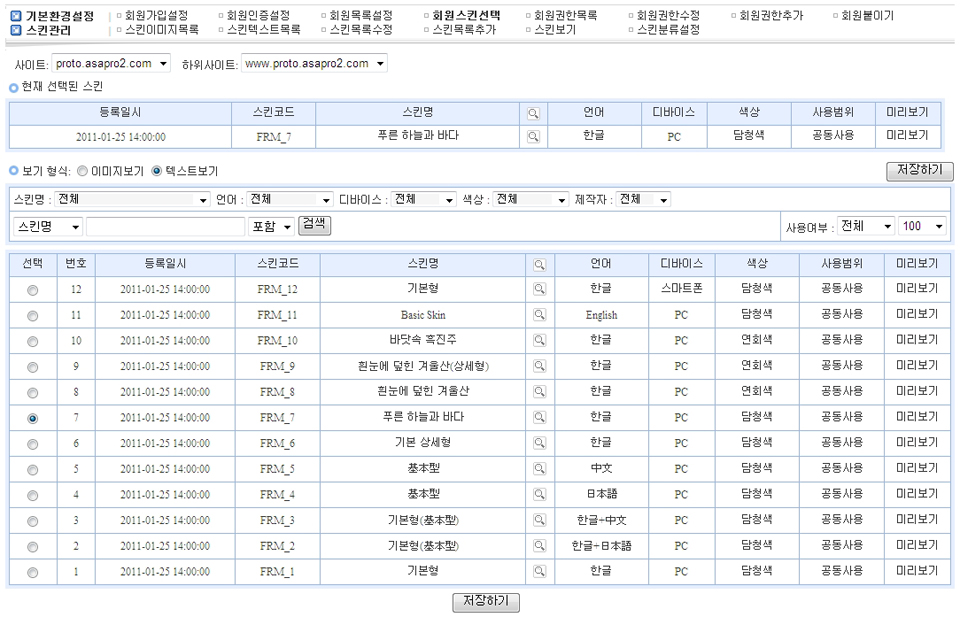Click the bottom 저장하기 button
Viewport: 960px width, 617px height.
point(485,602)
